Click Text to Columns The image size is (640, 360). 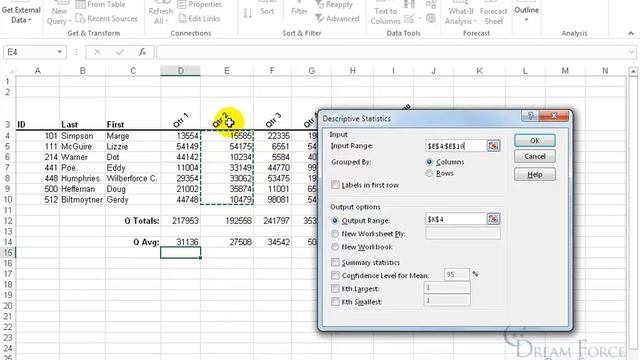pos(385,16)
